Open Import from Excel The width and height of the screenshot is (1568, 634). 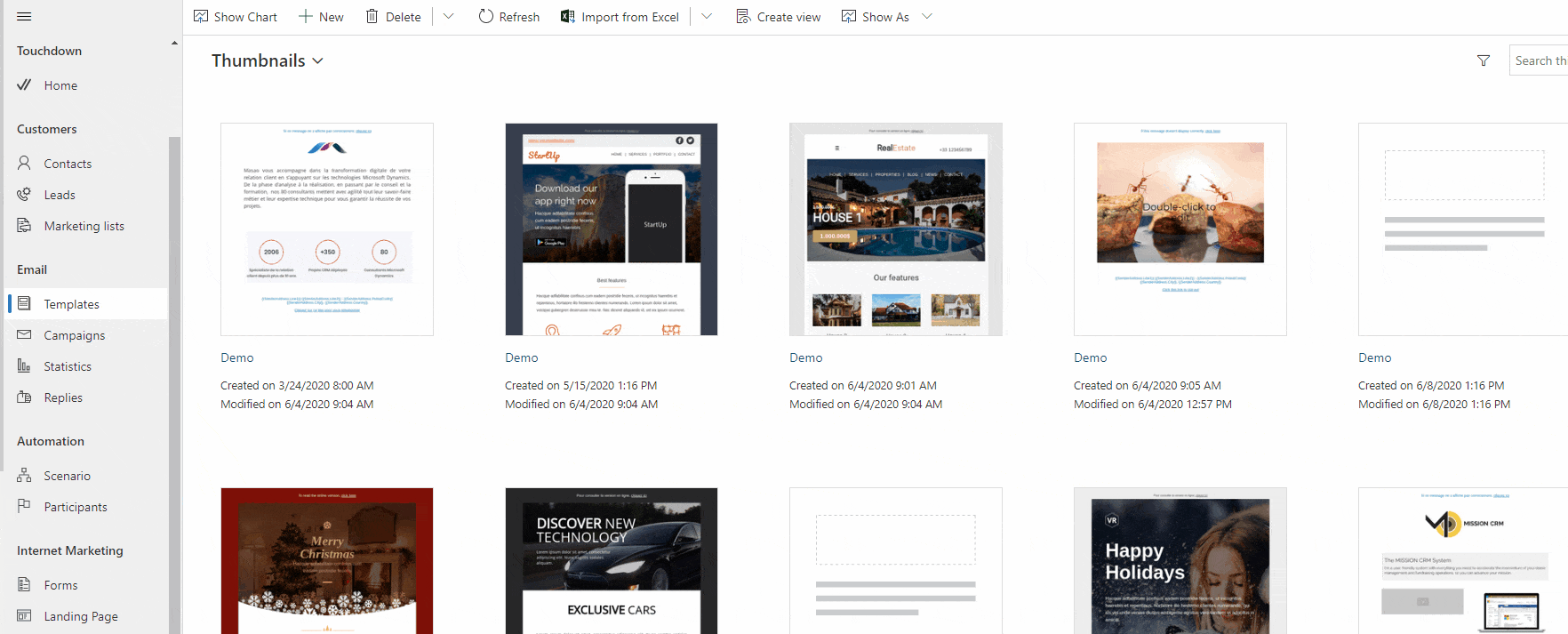[x=620, y=17]
